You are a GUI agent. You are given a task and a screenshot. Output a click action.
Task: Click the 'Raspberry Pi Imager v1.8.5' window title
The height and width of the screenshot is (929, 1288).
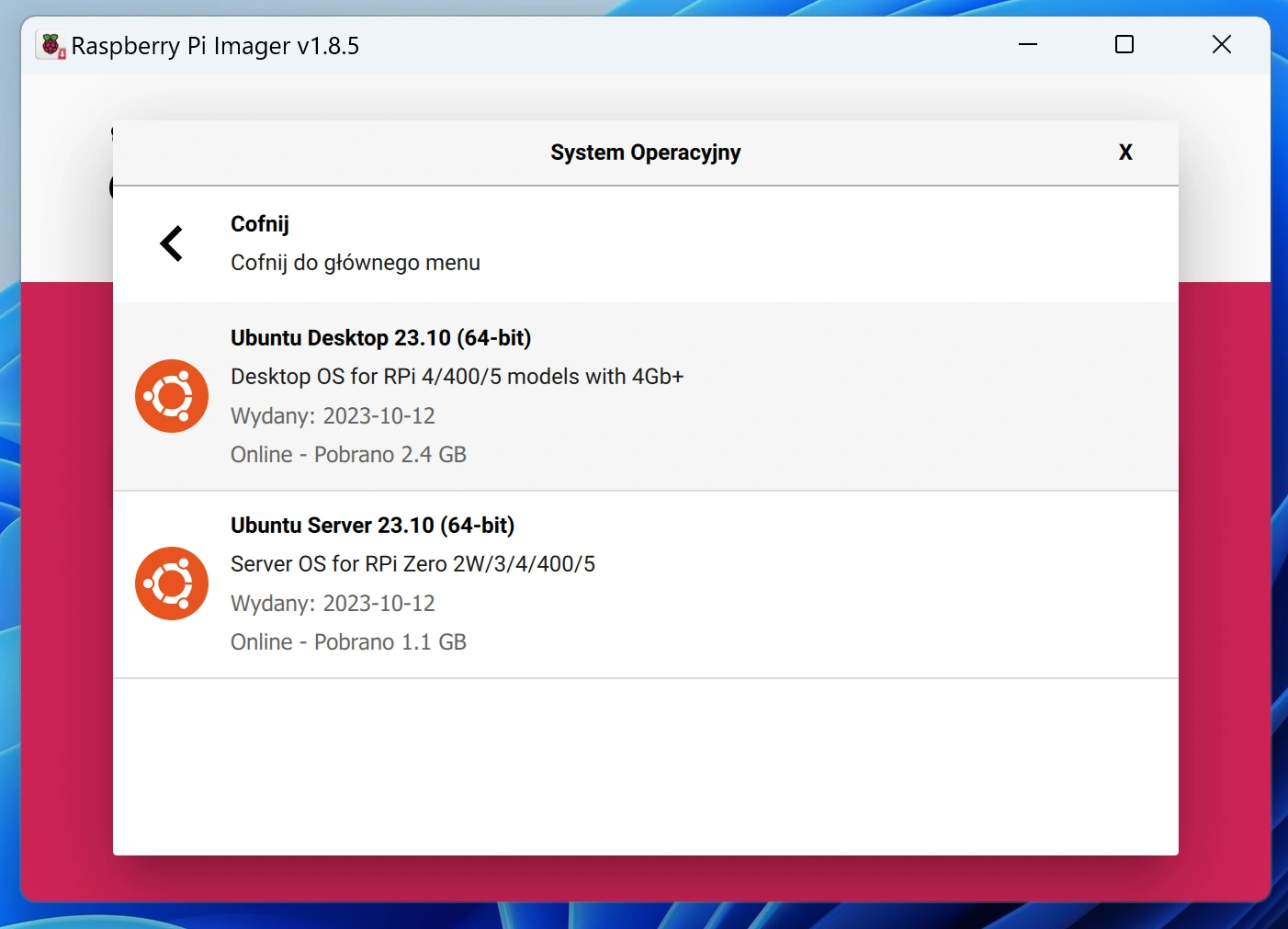(216, 46)
